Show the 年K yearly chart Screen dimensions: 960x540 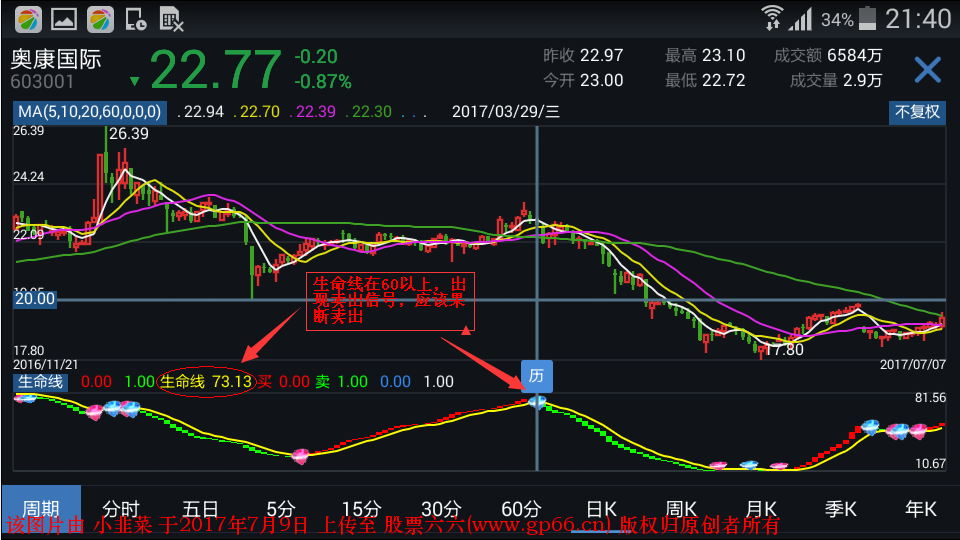920,508
